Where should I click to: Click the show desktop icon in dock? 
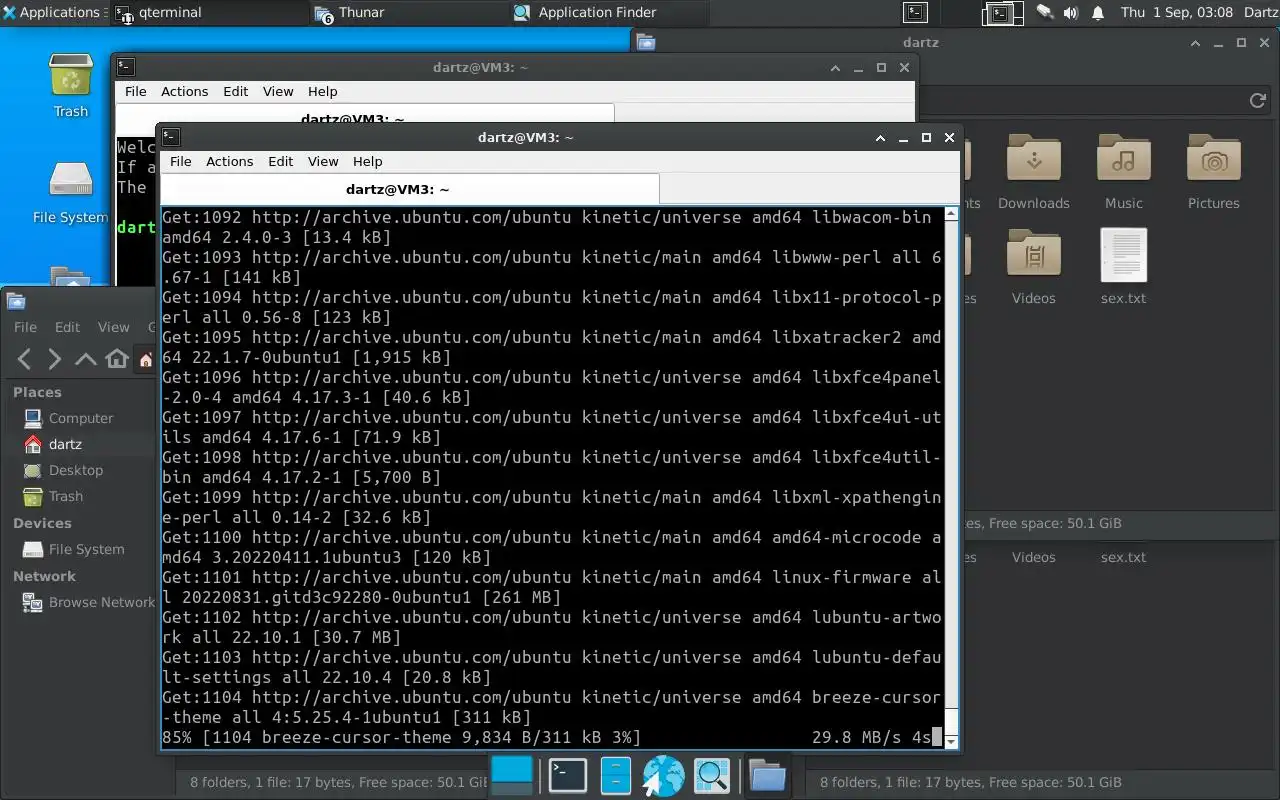pos(514,775)
